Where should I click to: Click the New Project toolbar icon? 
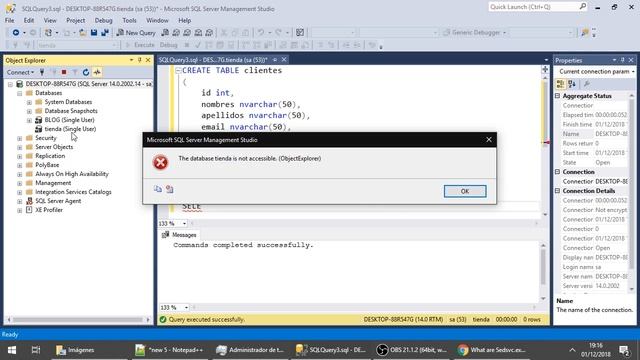pyautogui.click(x=48, y=33)
